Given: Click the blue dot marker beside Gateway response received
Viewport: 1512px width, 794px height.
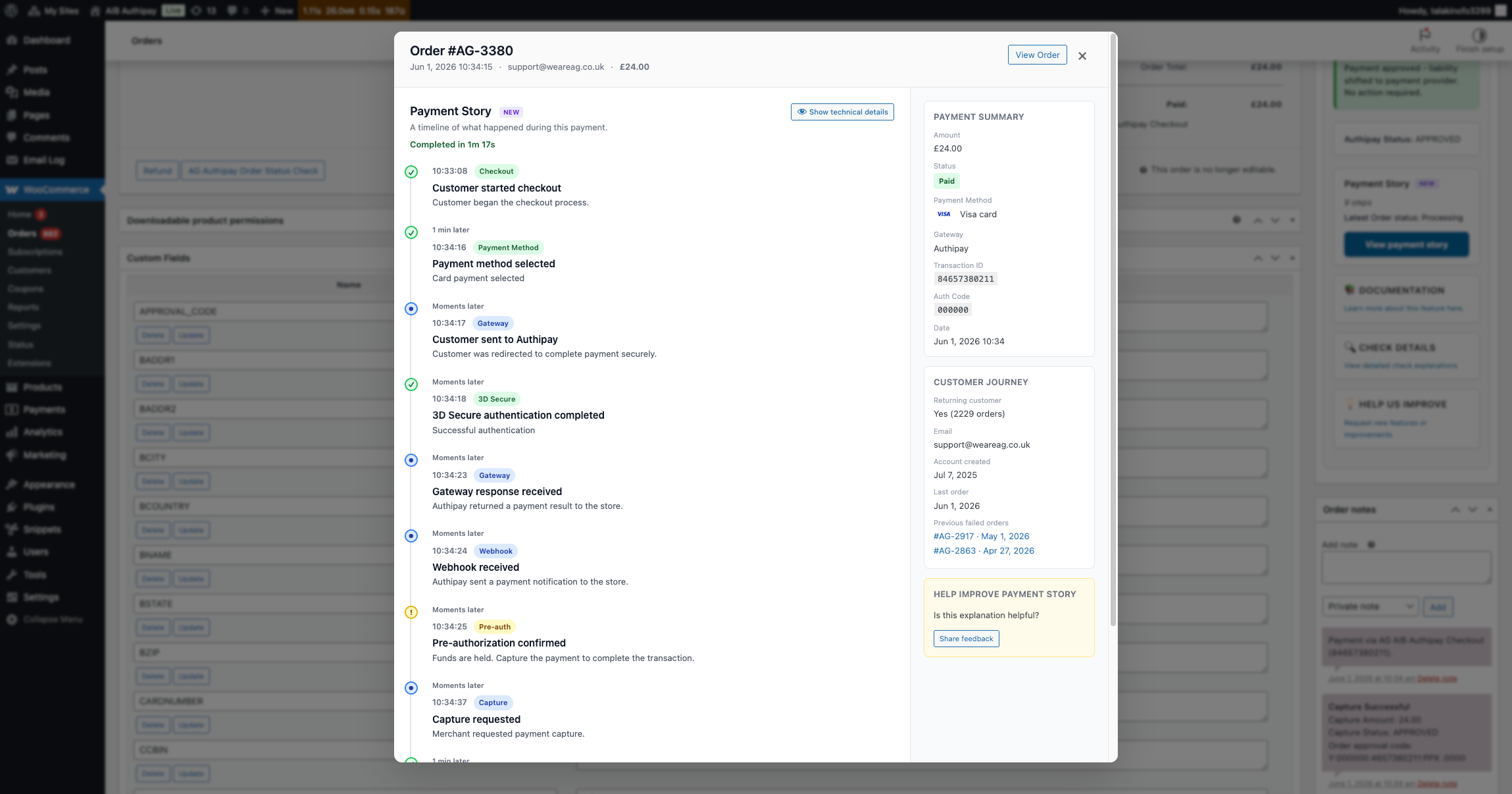Looking at the screenshot, I should pos(411,460).
